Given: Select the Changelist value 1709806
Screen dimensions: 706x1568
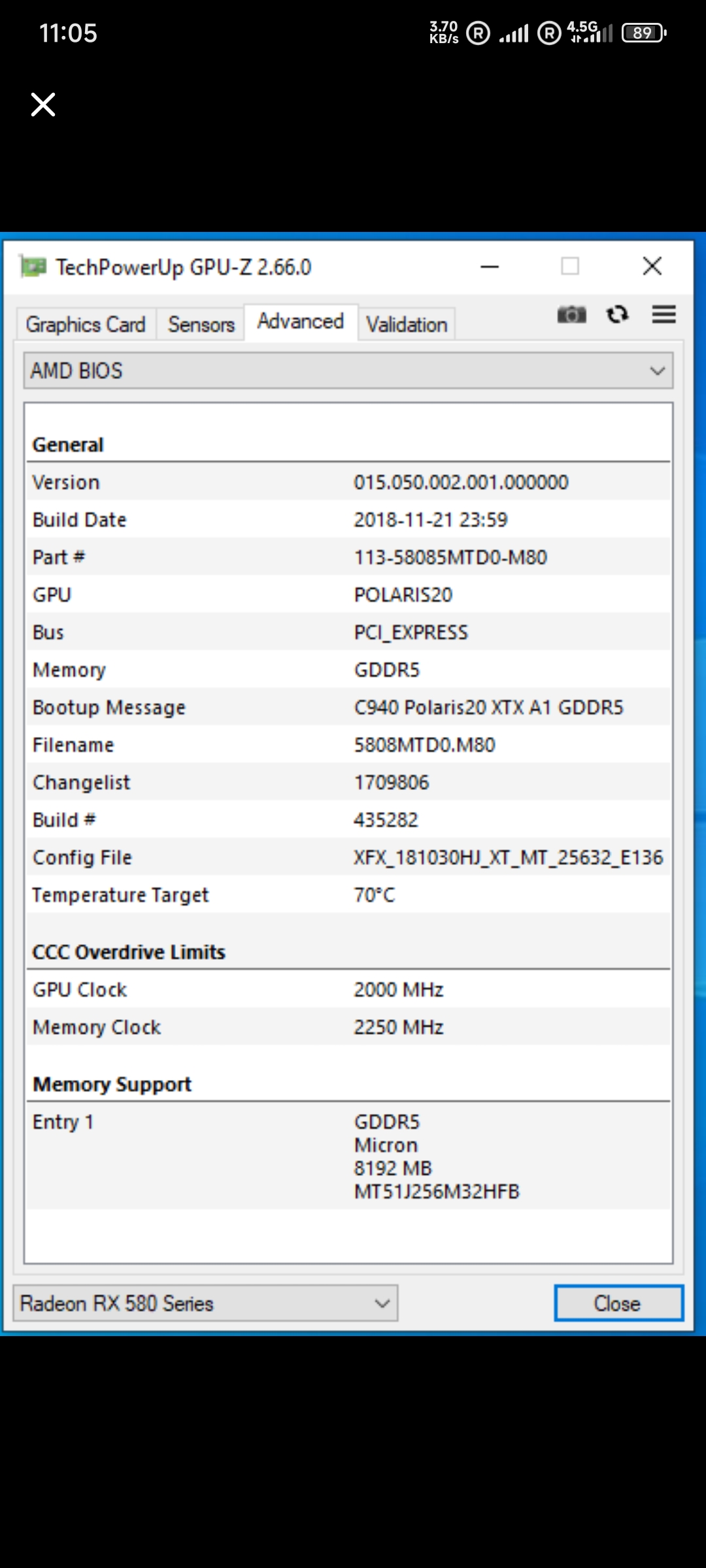Looking at the screenshot, I should 392,783.
